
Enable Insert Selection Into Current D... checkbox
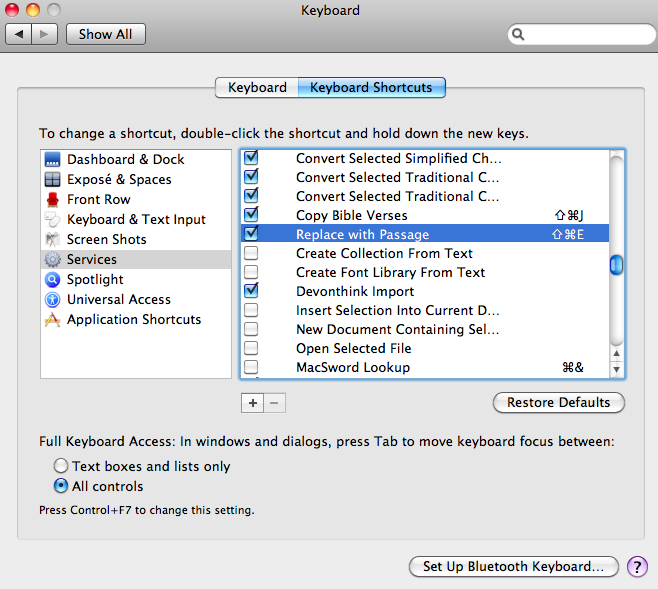251,310
